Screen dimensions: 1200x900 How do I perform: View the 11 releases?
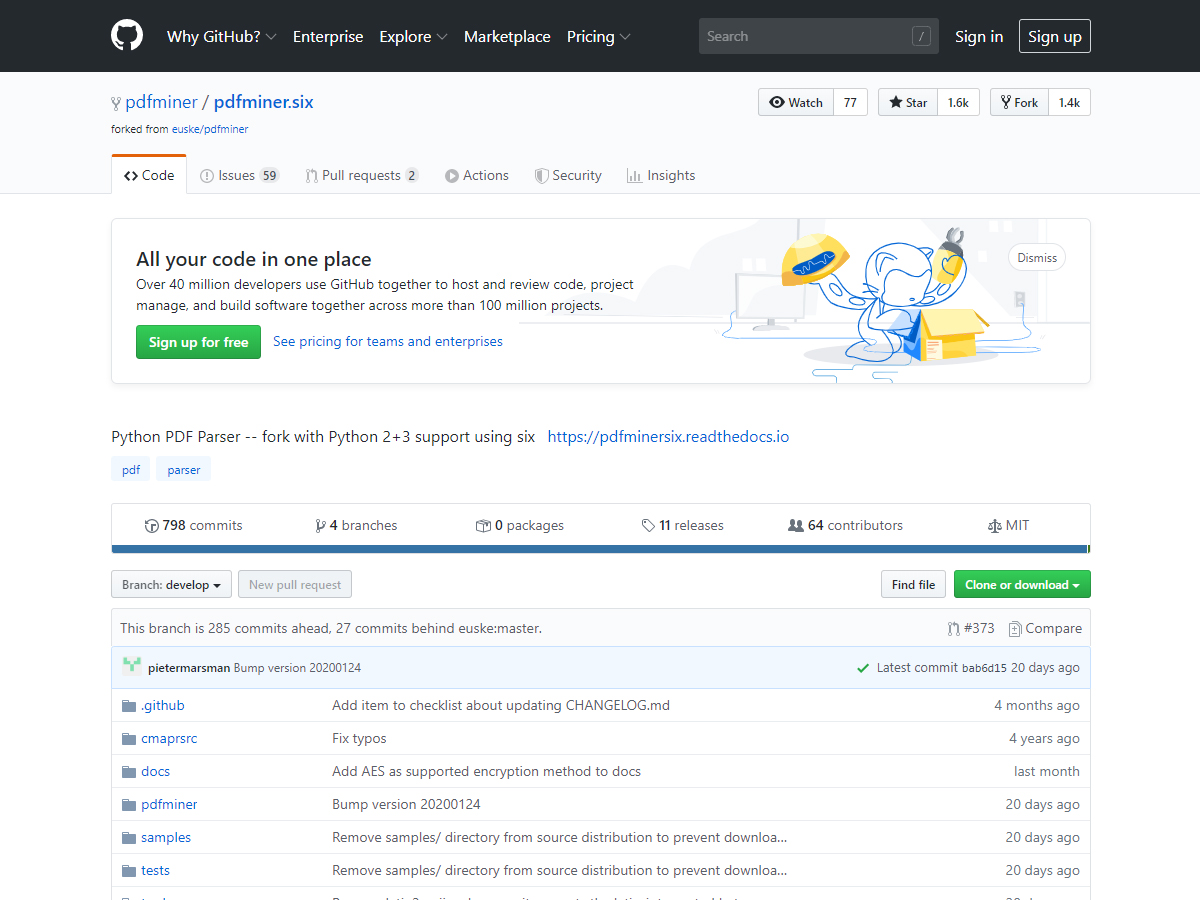coord(683,525)
